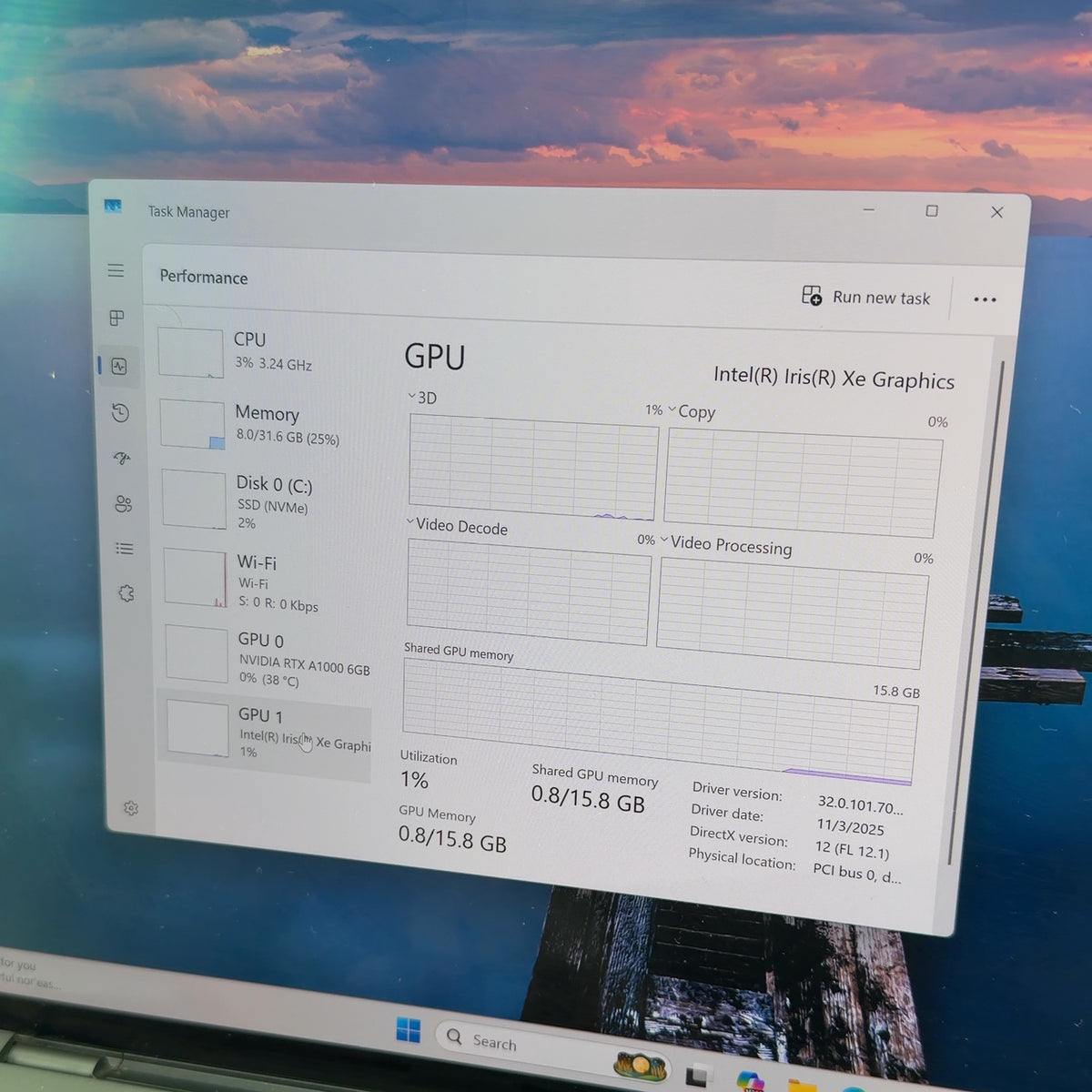Click the driver version value 32.0.101.70...
Viewport: 1092px width, 1092px height.
point(860,804)
